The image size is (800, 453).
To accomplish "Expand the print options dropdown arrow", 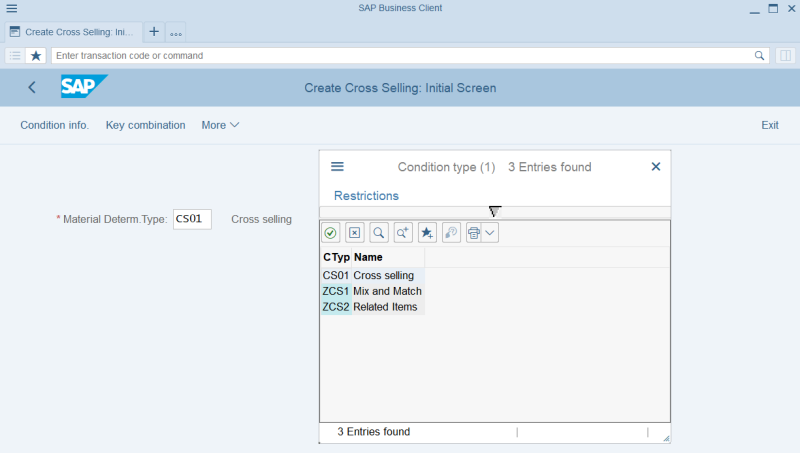I will (x=490, y=233).
